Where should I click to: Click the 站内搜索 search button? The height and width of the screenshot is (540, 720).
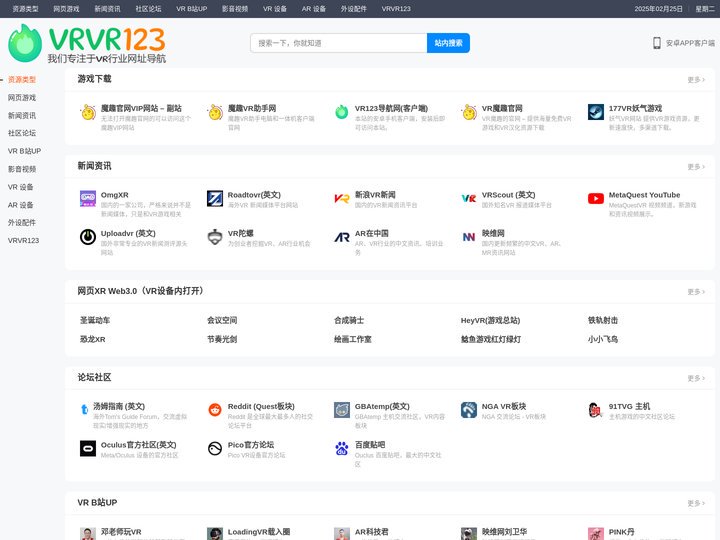coord(448,43)
